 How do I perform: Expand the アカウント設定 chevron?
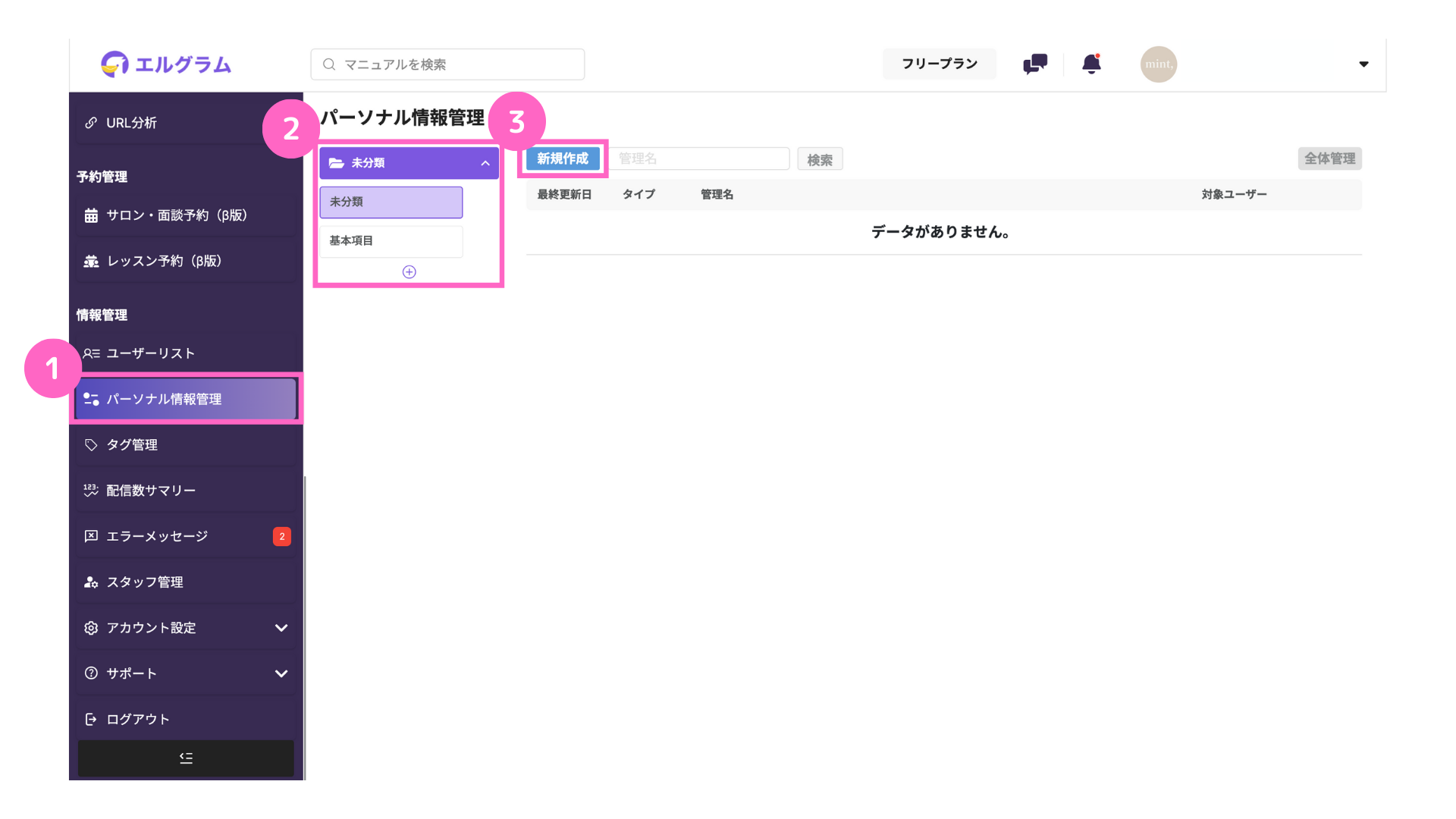pos(281,628)
